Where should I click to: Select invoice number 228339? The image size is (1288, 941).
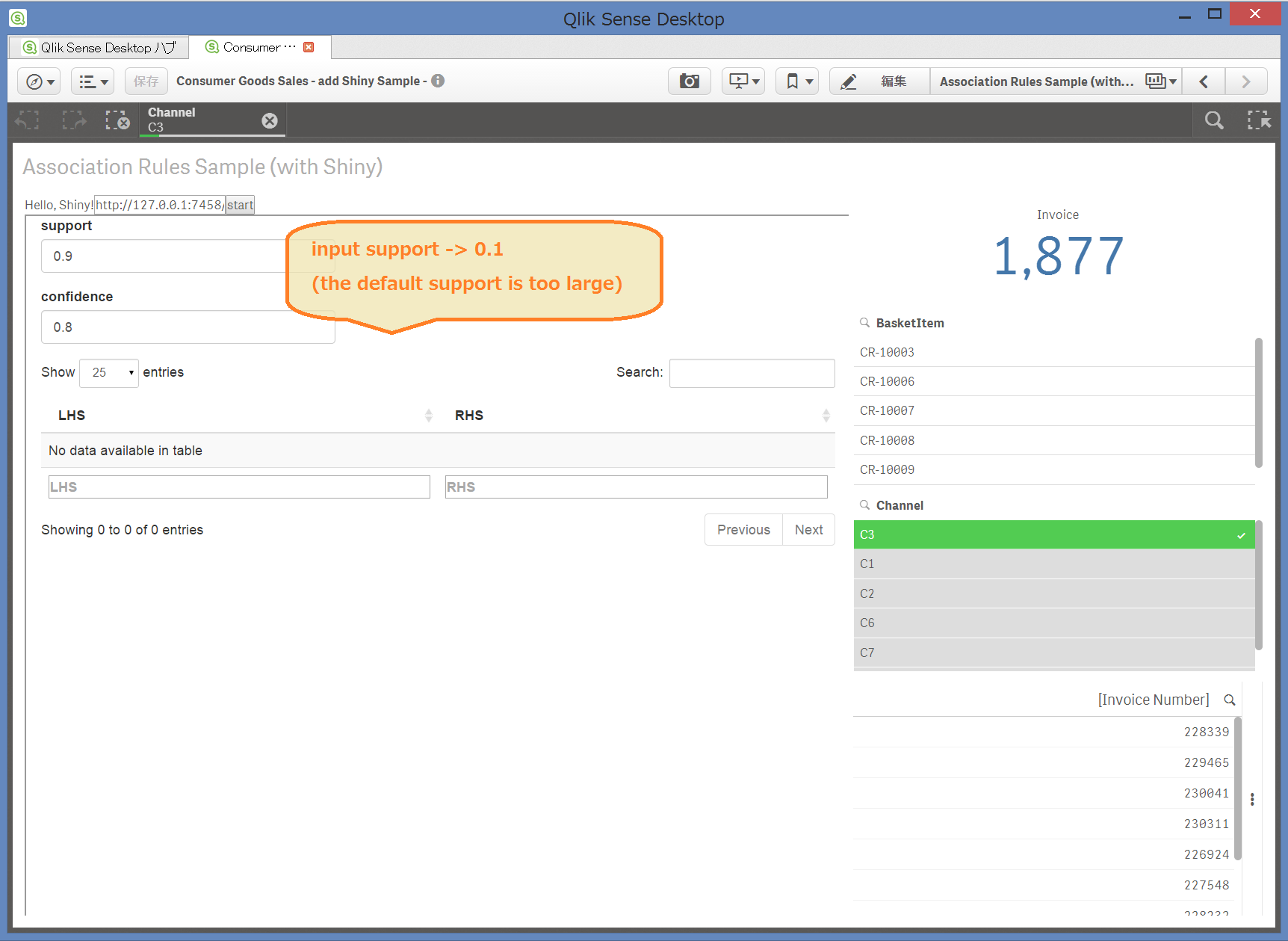(x=1044, y=732)
